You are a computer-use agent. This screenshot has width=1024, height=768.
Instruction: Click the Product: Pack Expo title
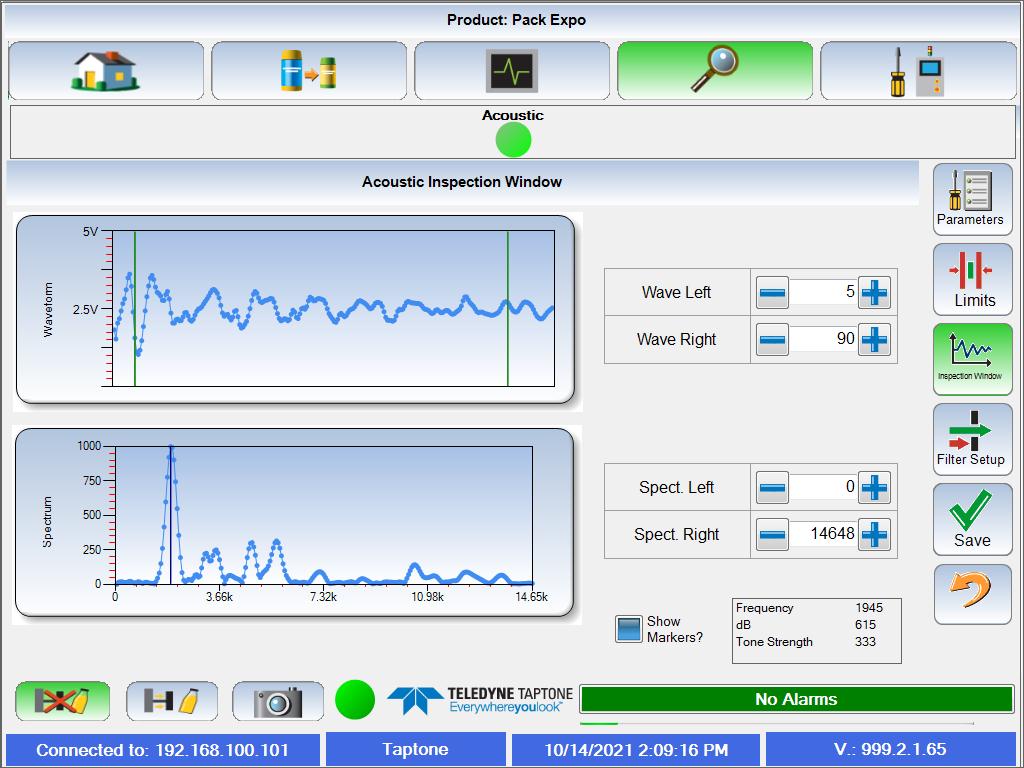click(516, 20)
